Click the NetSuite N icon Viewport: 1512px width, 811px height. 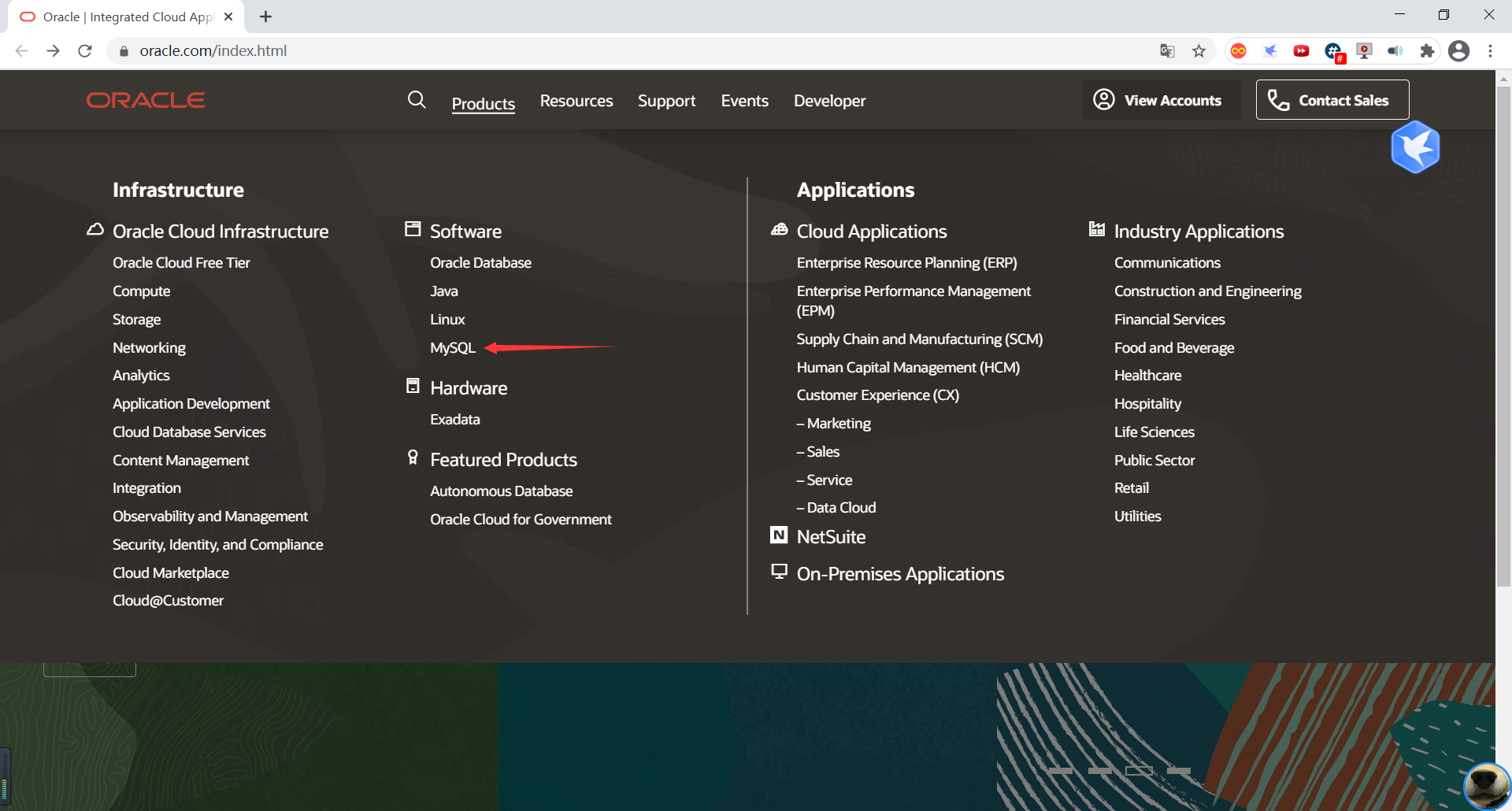(779, 535)
